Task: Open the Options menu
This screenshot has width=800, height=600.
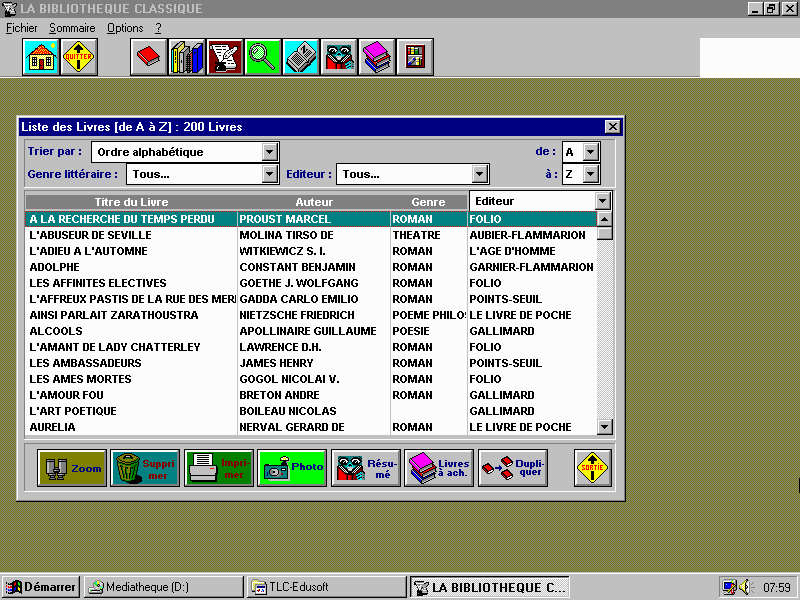Action: click(x=125, y=28)
